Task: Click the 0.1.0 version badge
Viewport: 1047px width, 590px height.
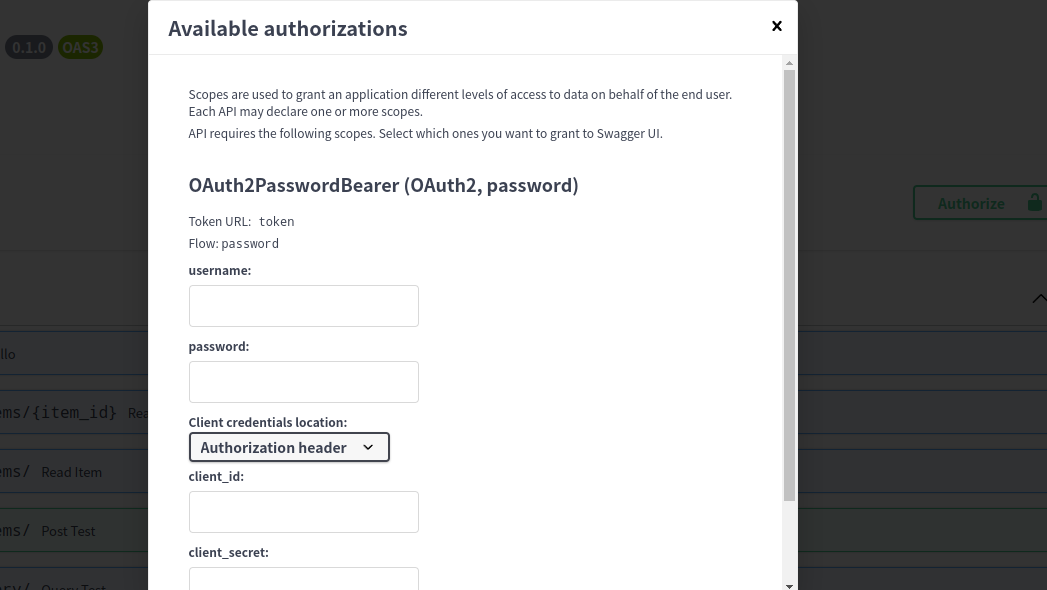Action: (x=29, y=47)
